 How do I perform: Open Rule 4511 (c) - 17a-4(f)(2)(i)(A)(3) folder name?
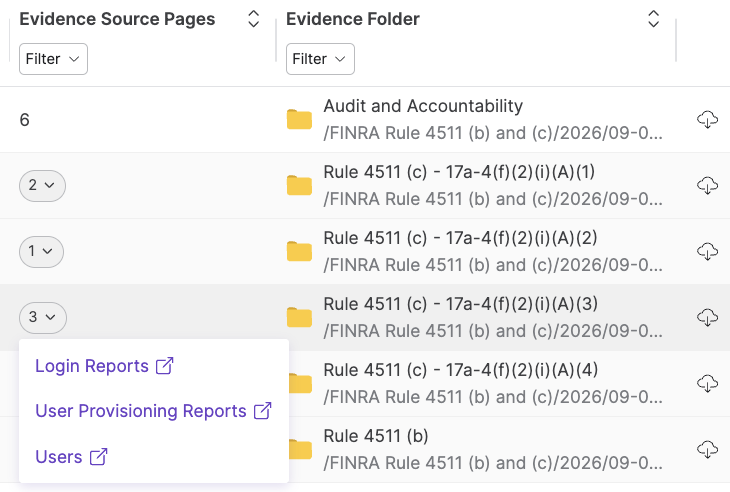click(x=460, y=304)
